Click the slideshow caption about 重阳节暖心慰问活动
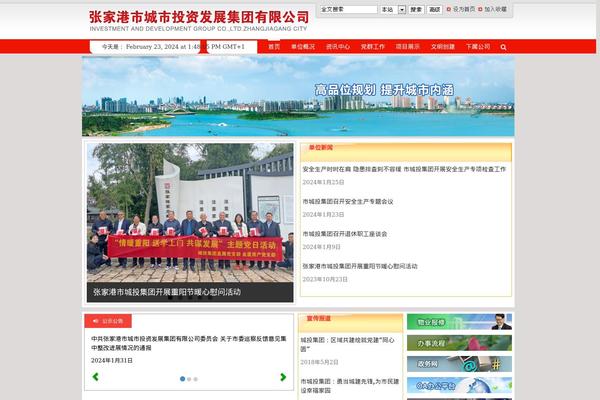Viewport: 600px width, 400px height. [167, 292]
